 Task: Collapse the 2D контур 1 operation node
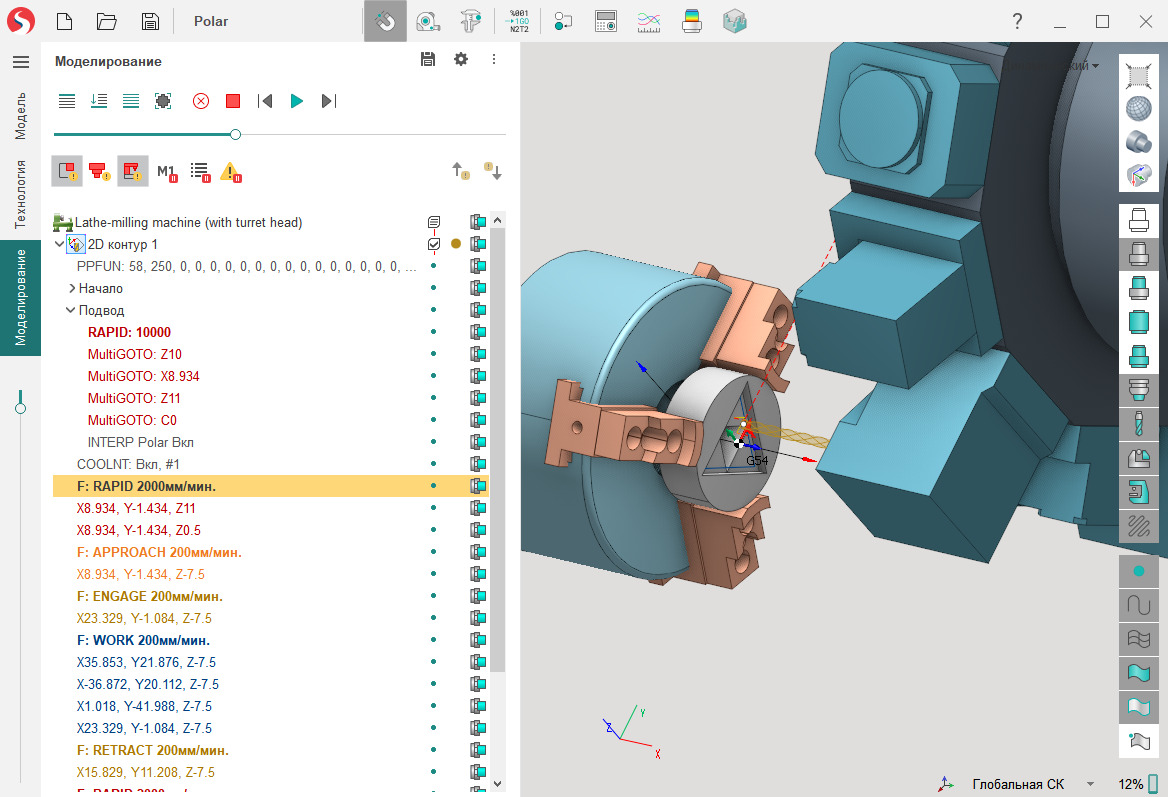59,244
